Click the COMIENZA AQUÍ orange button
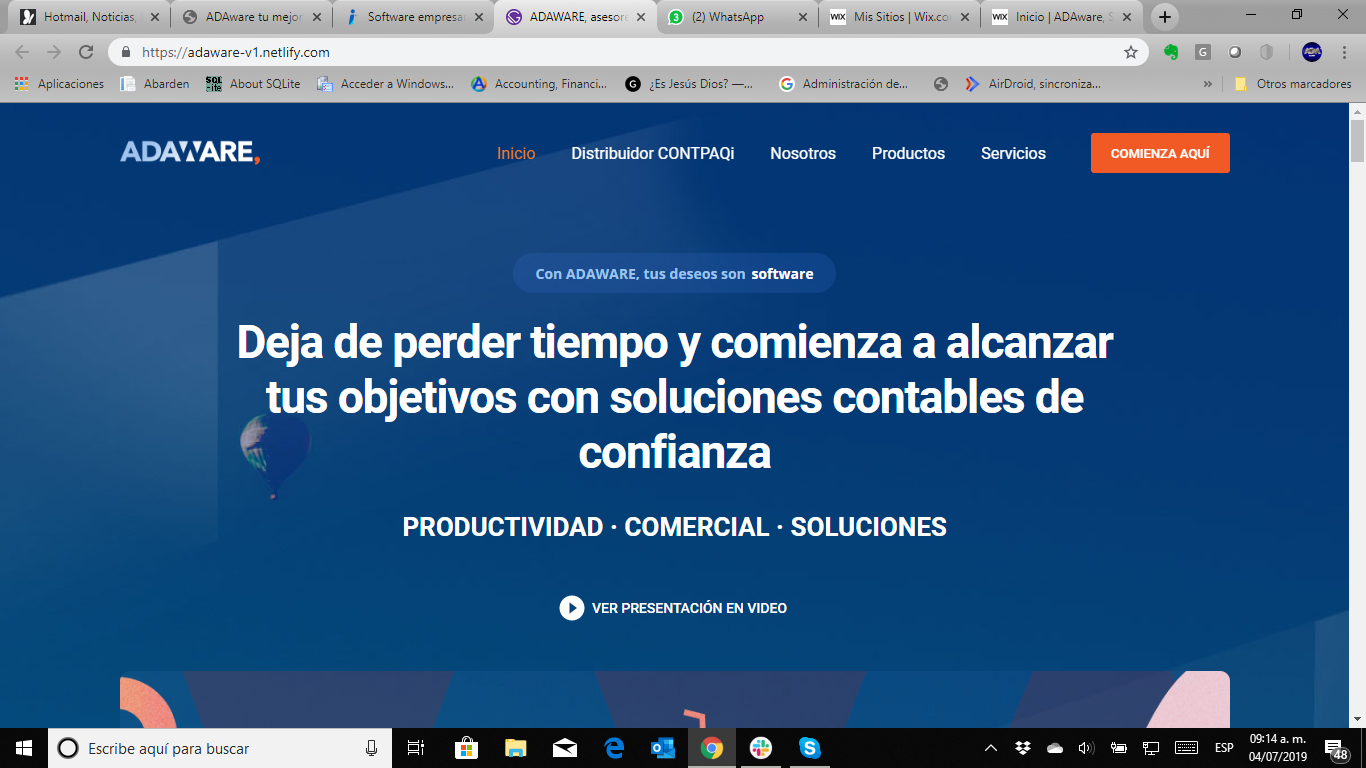Screen dimensions: 1366x768 pos(1160,153)
